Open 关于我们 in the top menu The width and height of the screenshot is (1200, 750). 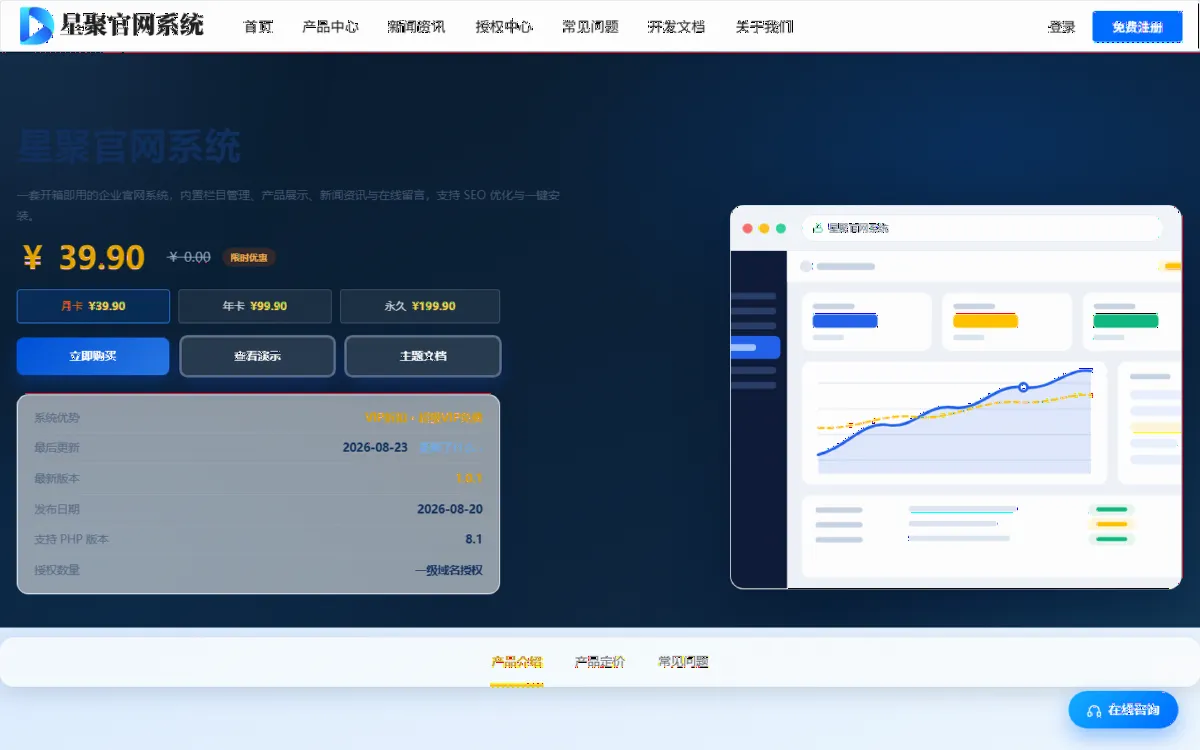pos(764,27)
